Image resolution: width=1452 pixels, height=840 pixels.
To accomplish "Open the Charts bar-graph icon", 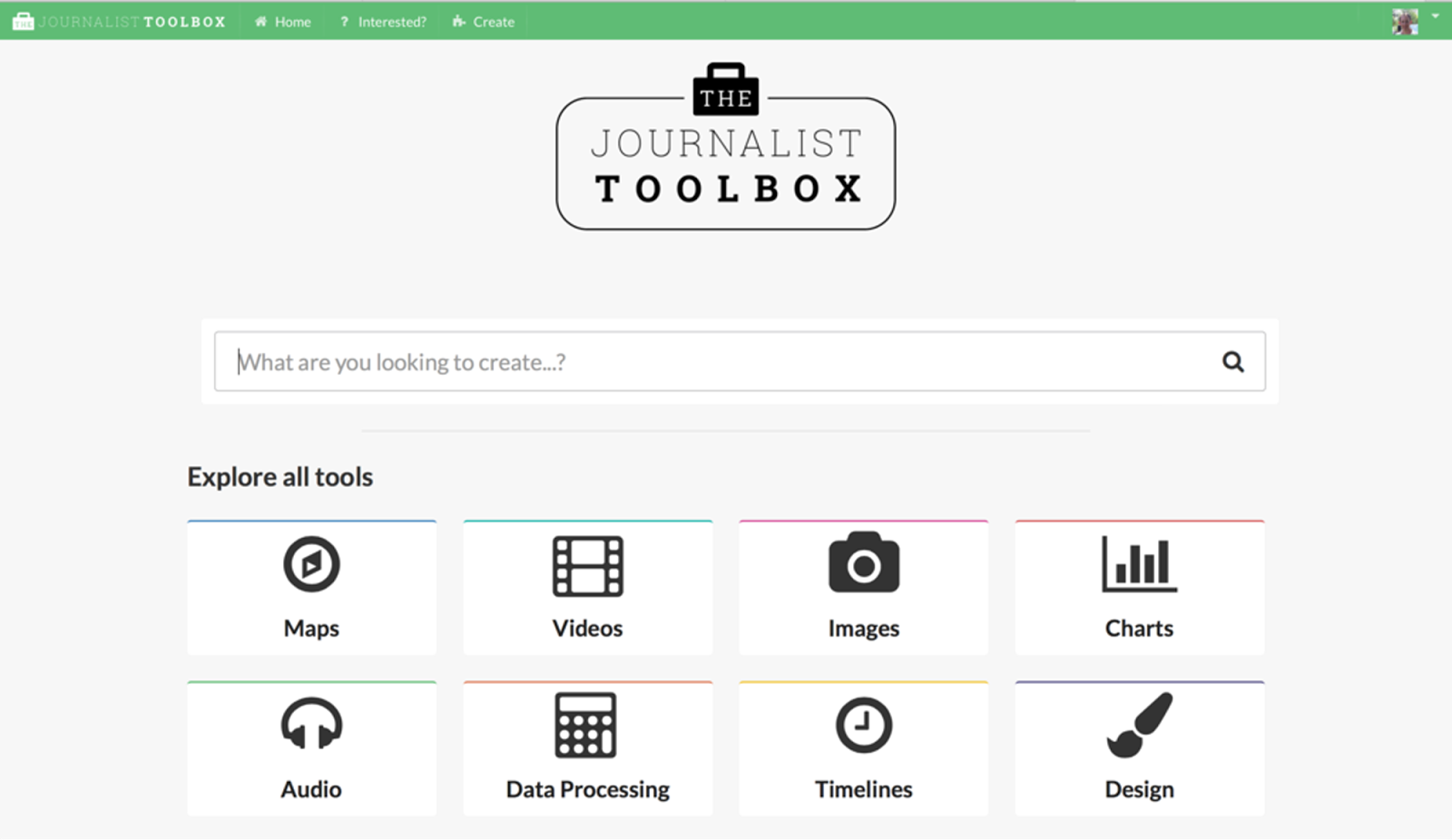I will click(x=1139, y=564).
